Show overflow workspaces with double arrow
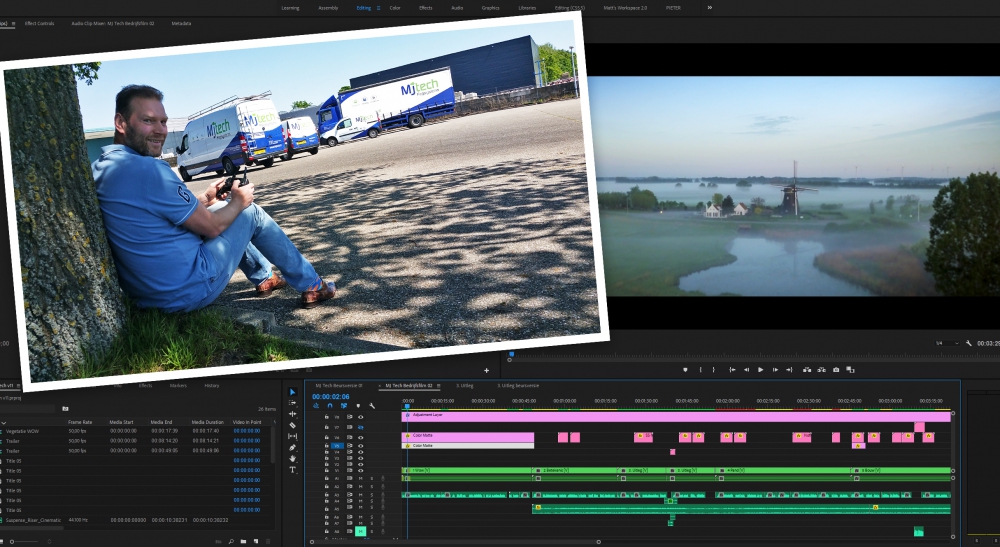 coord(710,8)
